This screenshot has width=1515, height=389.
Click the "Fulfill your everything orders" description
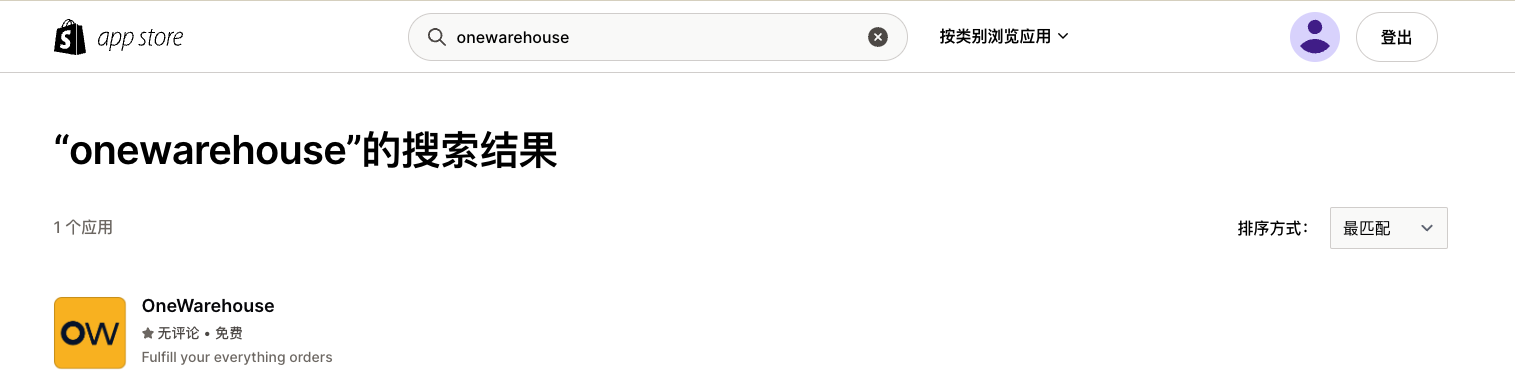pyautogui.click(x=237, y=357)
